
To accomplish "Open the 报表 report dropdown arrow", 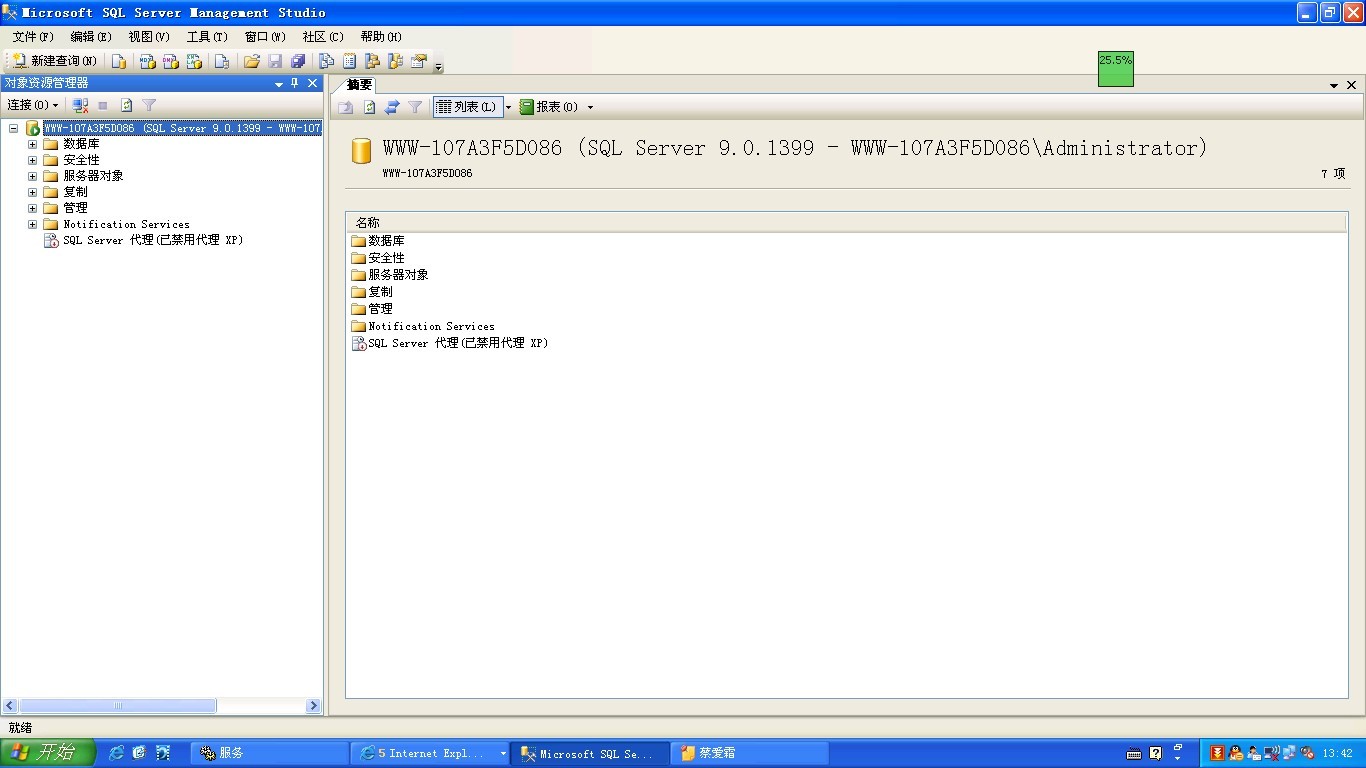I will 590,107.
